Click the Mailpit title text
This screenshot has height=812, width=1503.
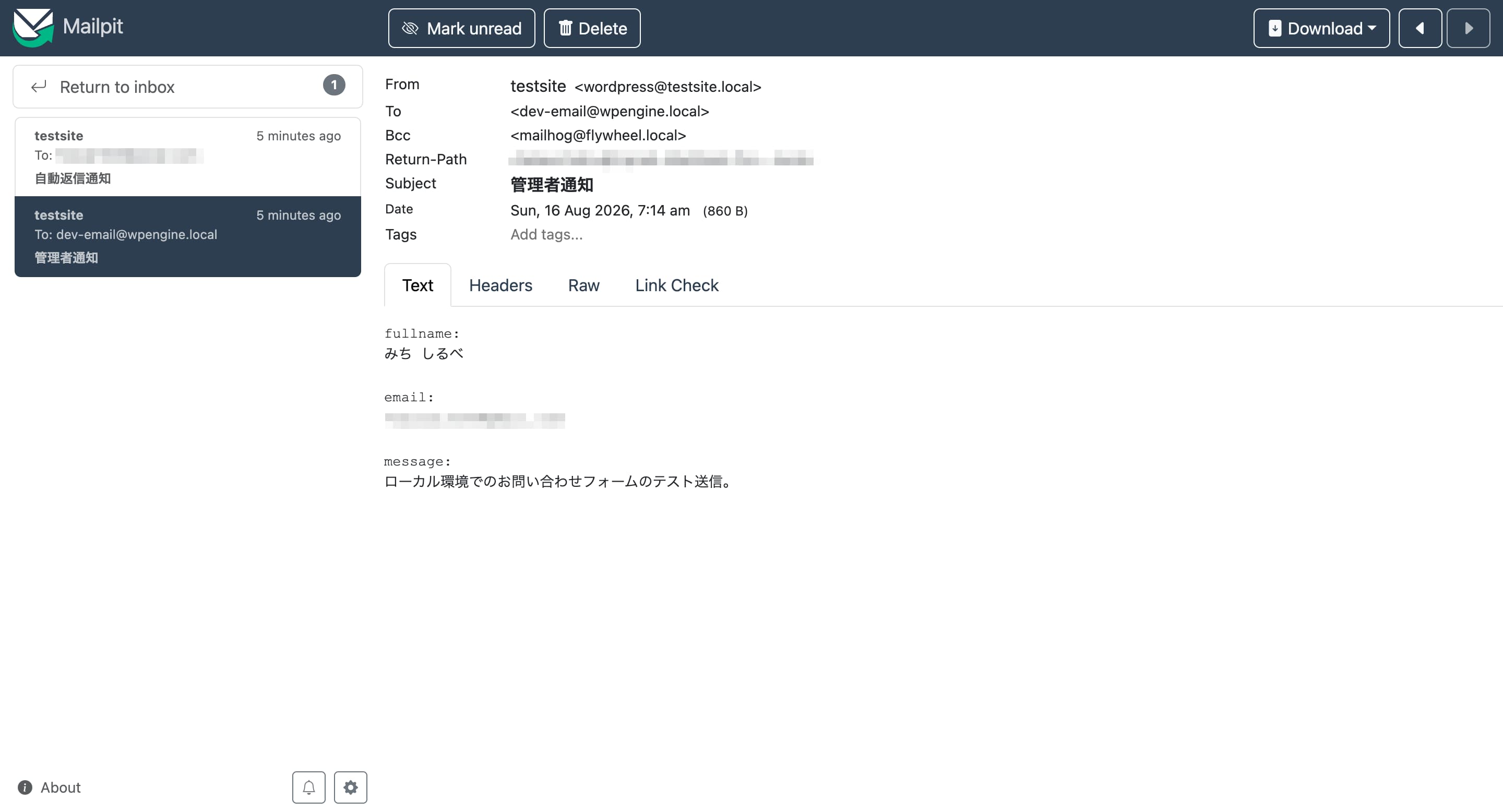pyautogui.click(x=92, y=27)
